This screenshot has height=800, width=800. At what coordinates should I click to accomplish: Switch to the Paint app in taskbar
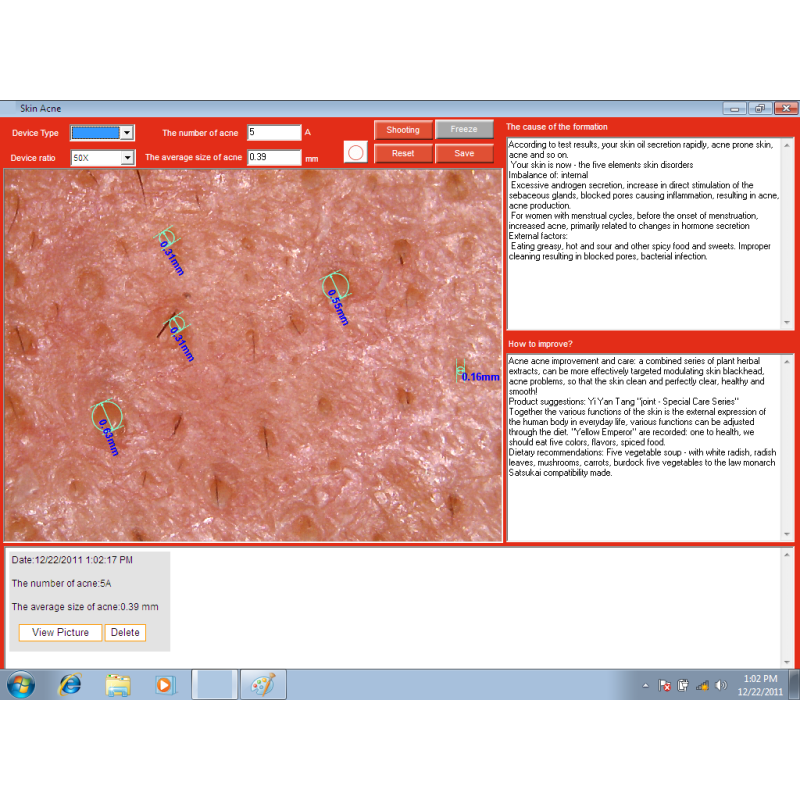pos(263,685)
